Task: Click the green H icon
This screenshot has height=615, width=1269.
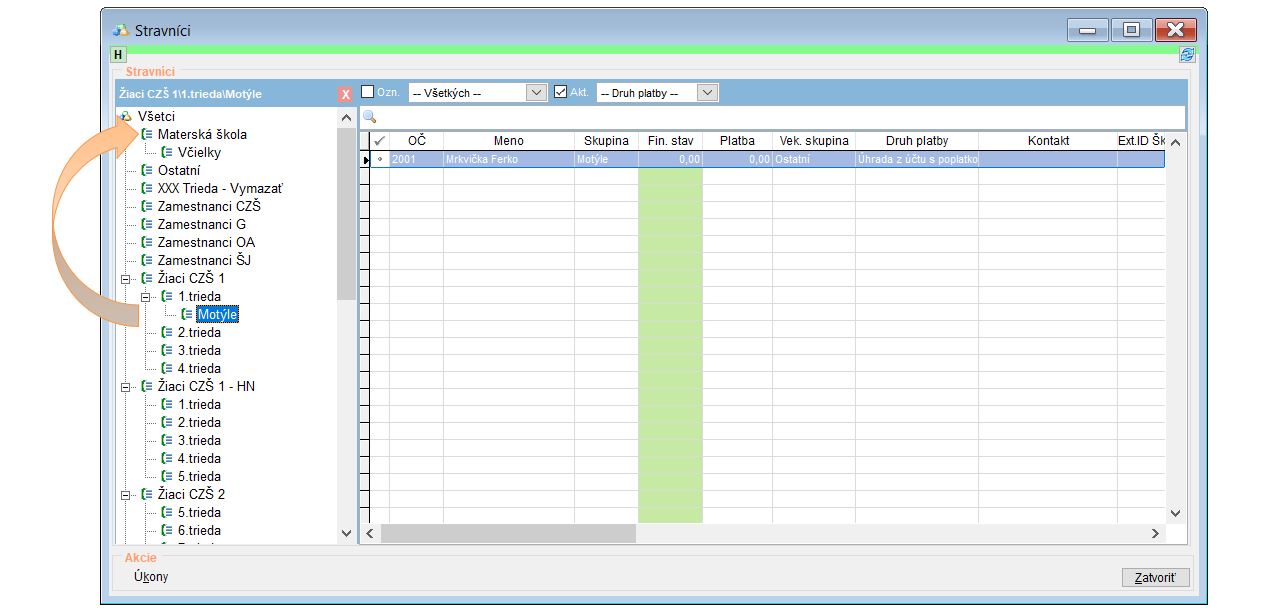Action: coord(119,55)
